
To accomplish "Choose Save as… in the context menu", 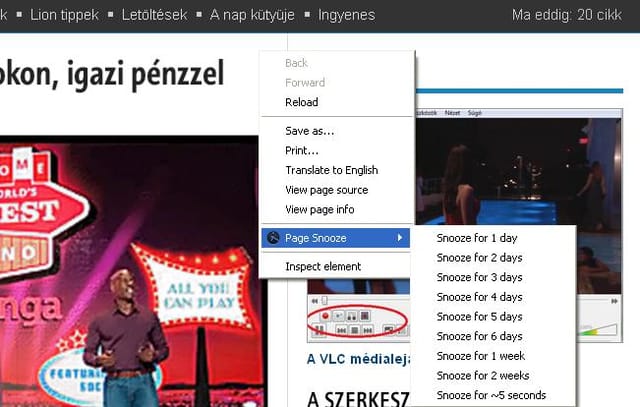I will click(309, 131).
